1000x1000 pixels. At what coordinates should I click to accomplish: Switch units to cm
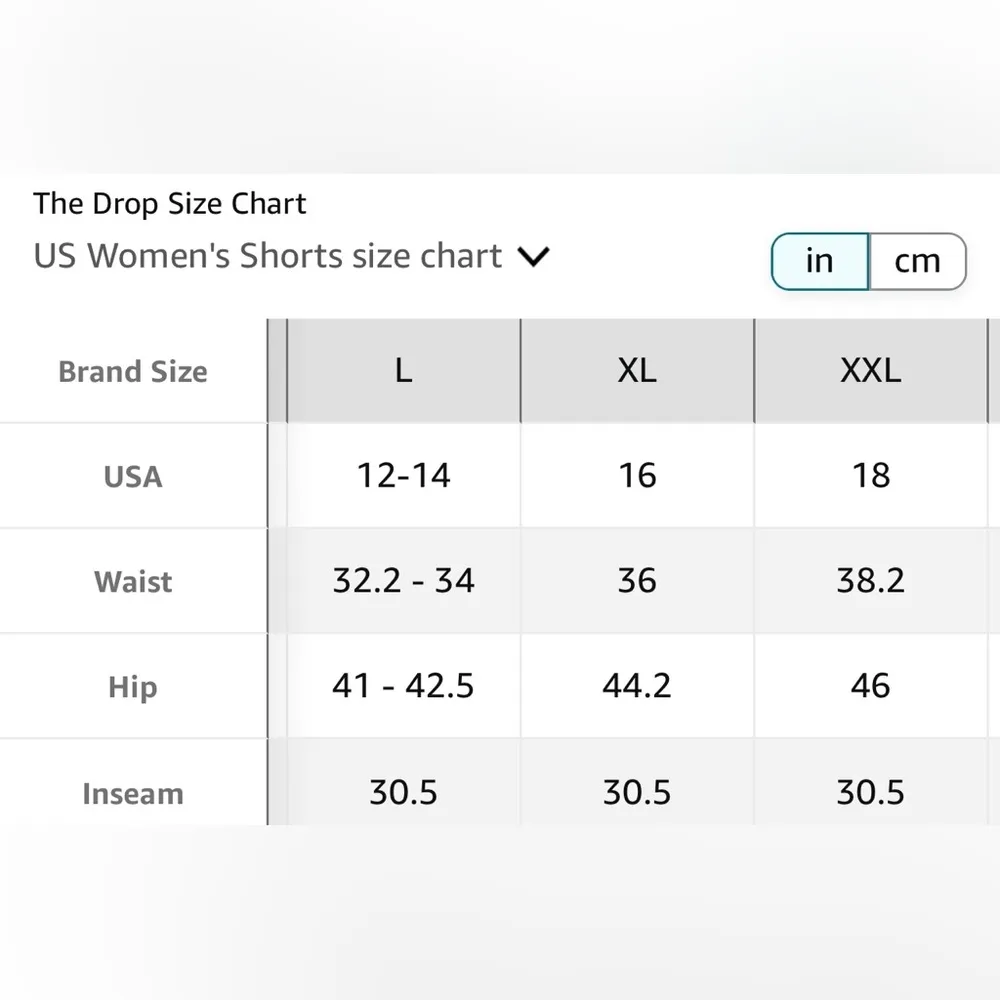pos(916,261)
